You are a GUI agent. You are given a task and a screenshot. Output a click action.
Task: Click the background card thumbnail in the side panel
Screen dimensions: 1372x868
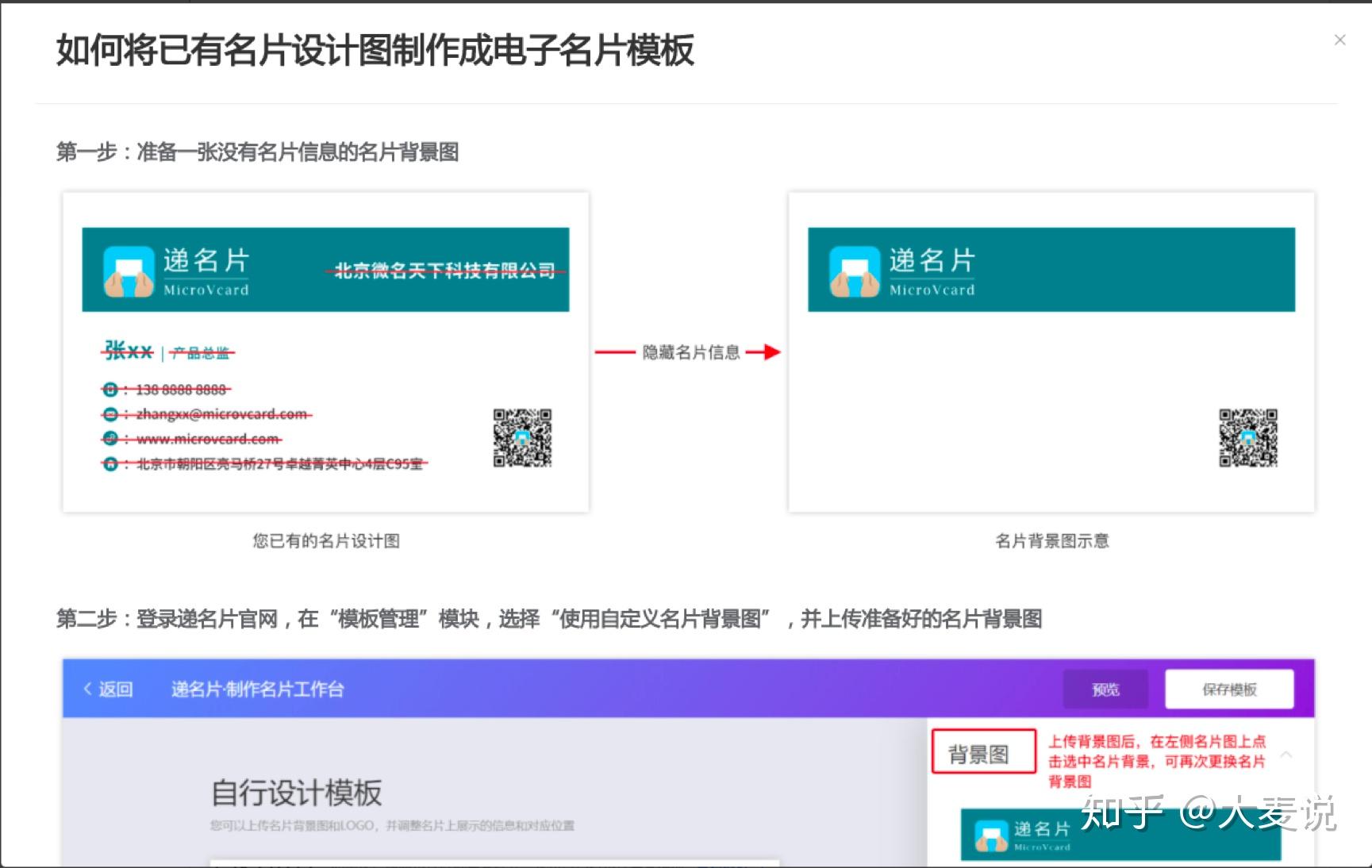click(1120, 835)
